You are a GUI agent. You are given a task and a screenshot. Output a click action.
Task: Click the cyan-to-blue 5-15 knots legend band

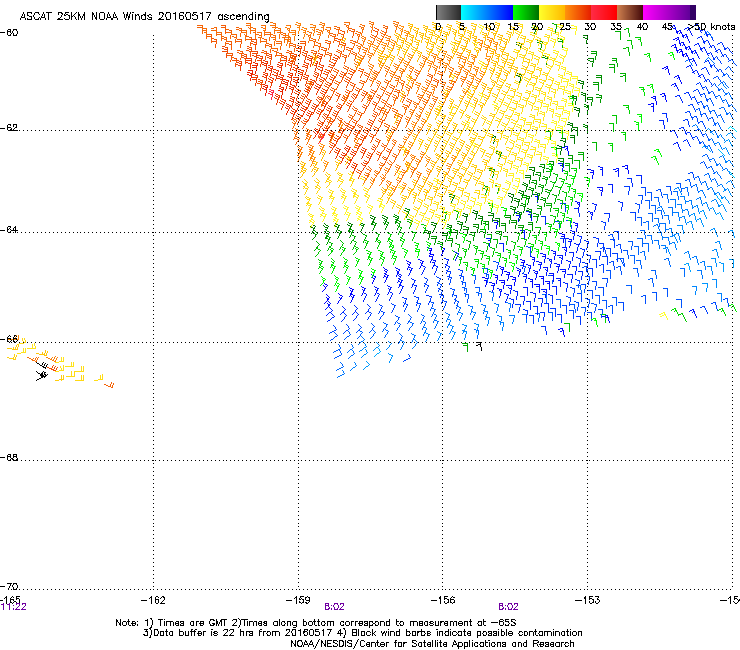487,12
